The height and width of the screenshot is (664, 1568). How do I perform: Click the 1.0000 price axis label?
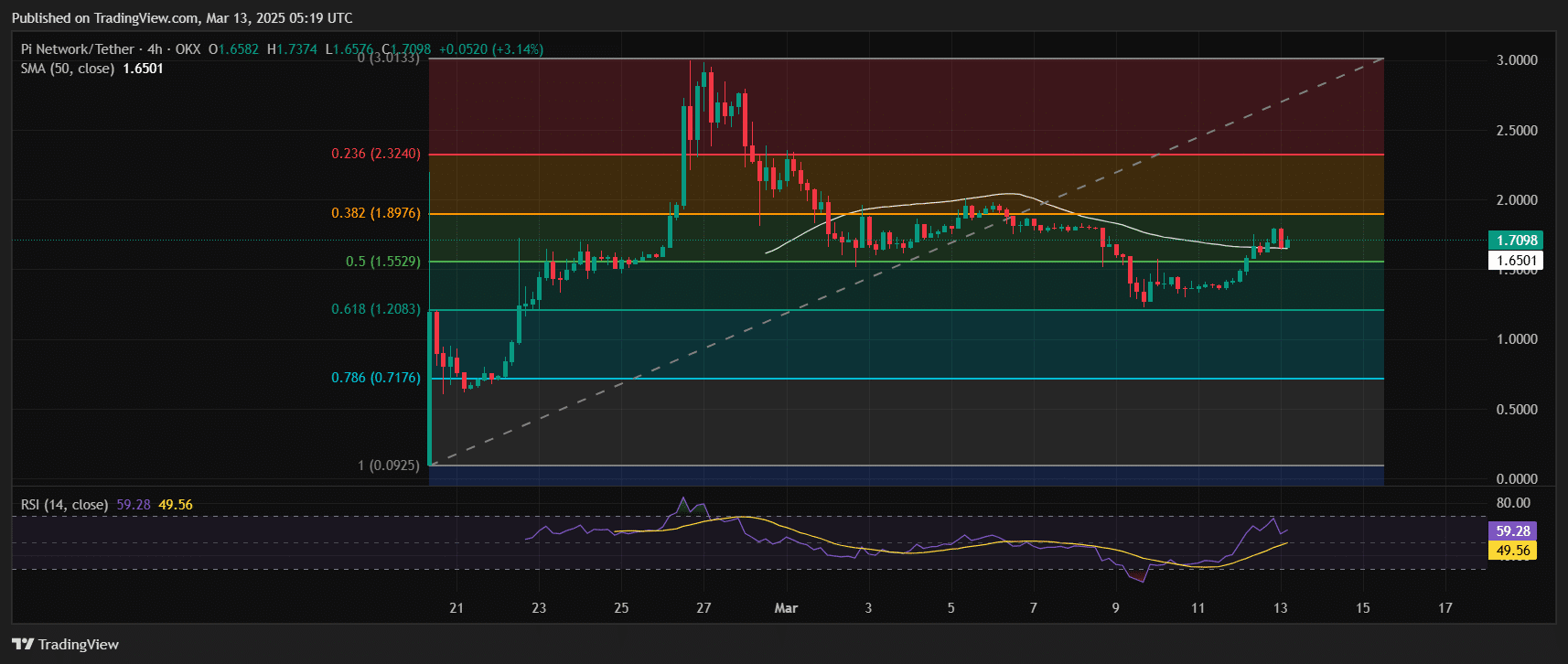pos(1517,339)
